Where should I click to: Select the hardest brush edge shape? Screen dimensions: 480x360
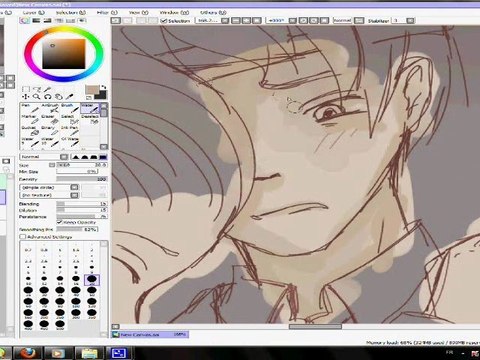click(x=103, y=157)
